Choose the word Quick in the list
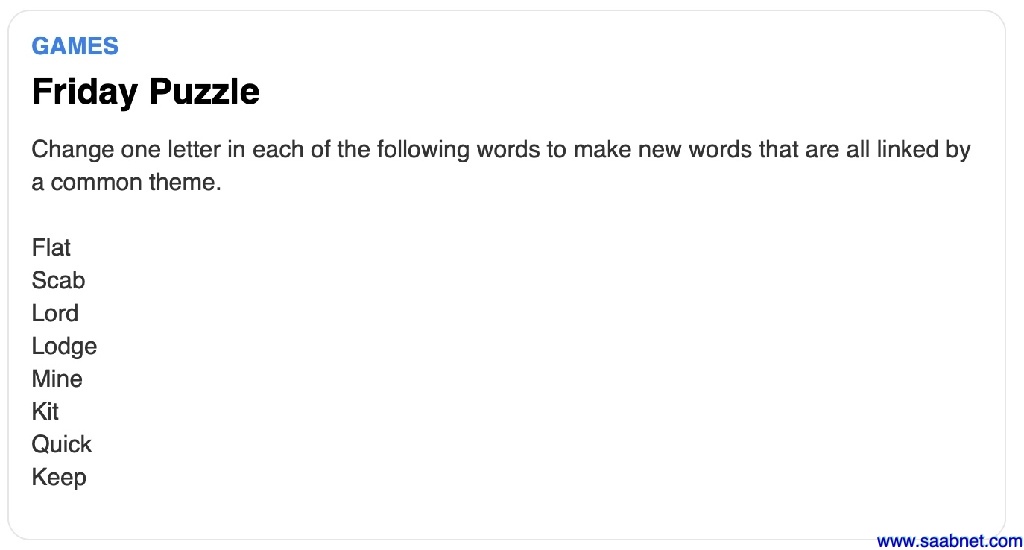This screenshot has height=550, width=1024. (62, 444)
